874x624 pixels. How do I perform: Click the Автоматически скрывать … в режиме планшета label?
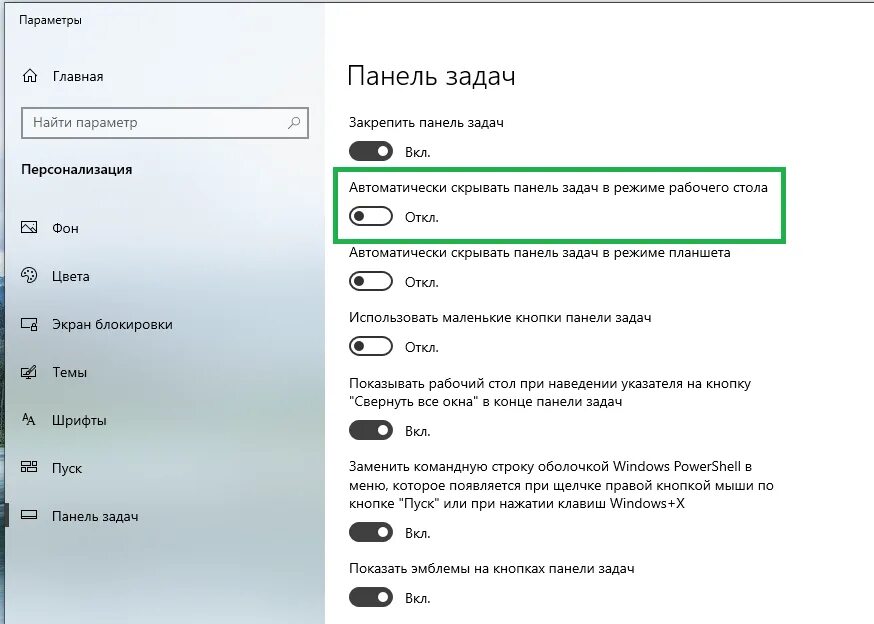point(540,253)
